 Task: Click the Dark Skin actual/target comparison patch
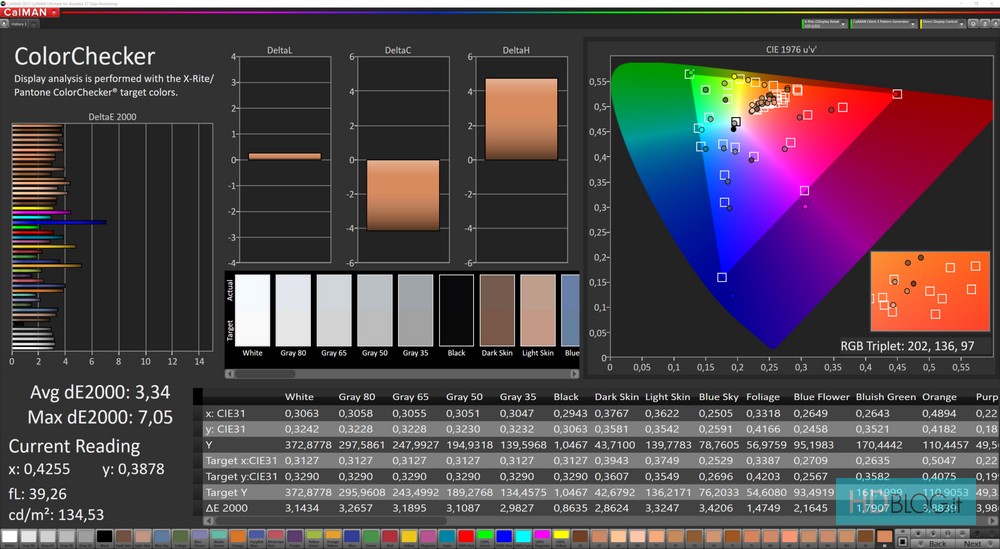[x=496, y=310]
